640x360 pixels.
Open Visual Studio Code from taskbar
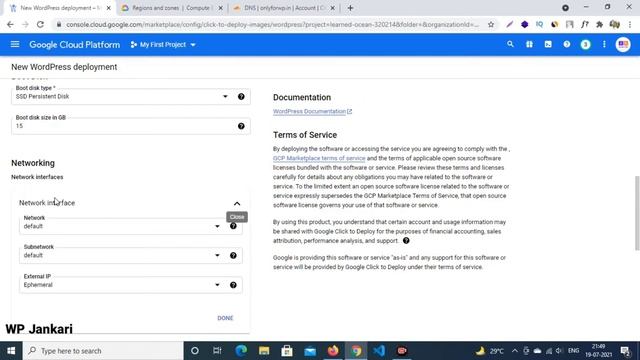click(379, 351)
